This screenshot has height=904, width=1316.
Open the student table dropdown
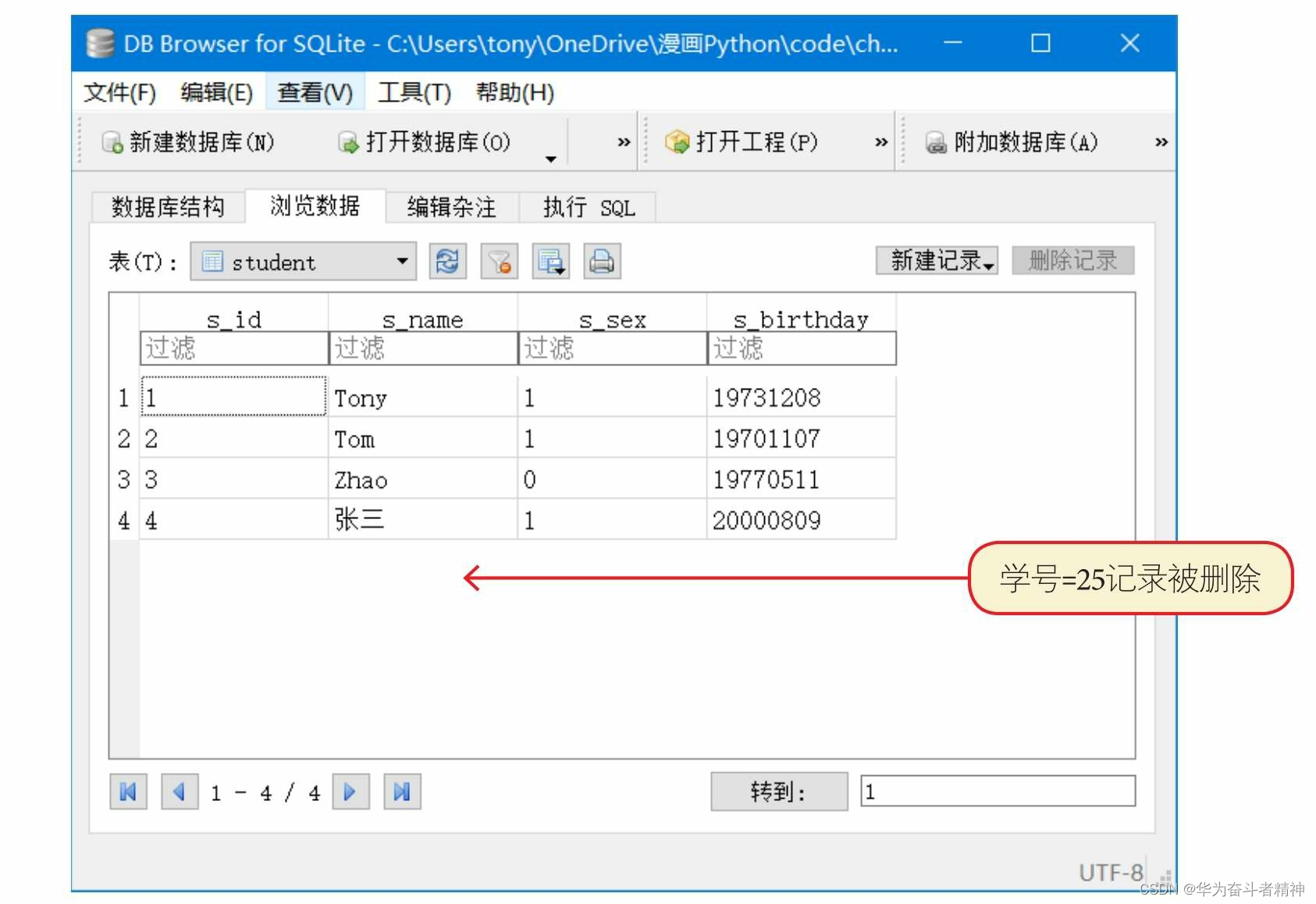point(304,262)
